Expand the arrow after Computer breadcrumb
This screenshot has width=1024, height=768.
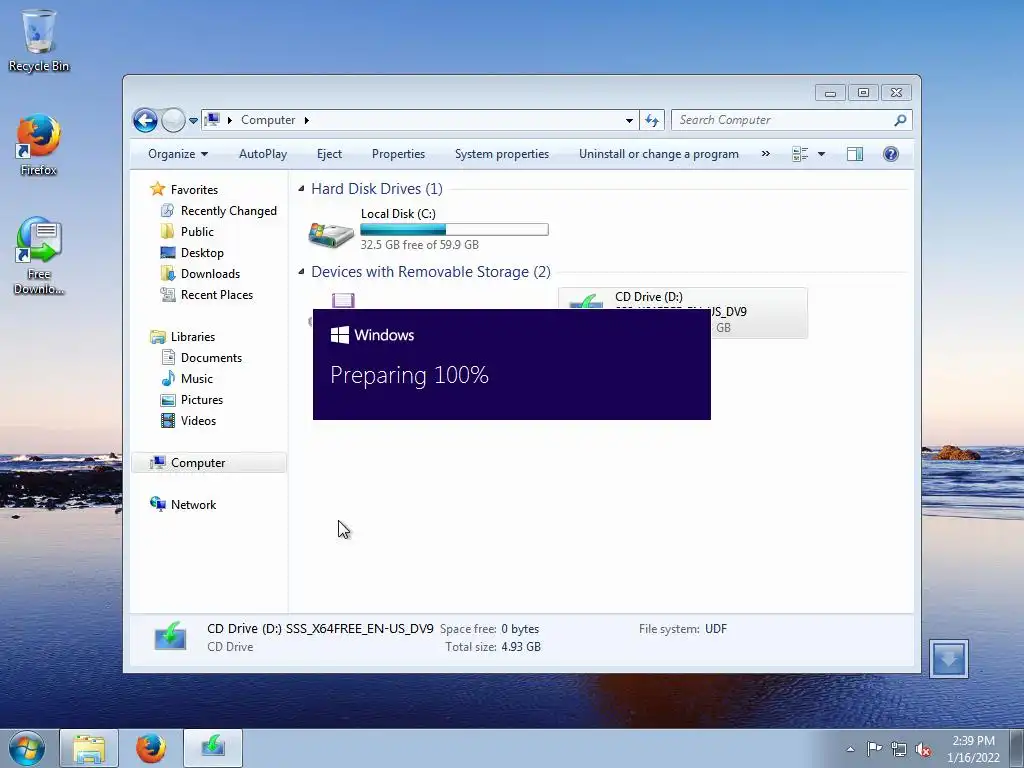point(306,120)
